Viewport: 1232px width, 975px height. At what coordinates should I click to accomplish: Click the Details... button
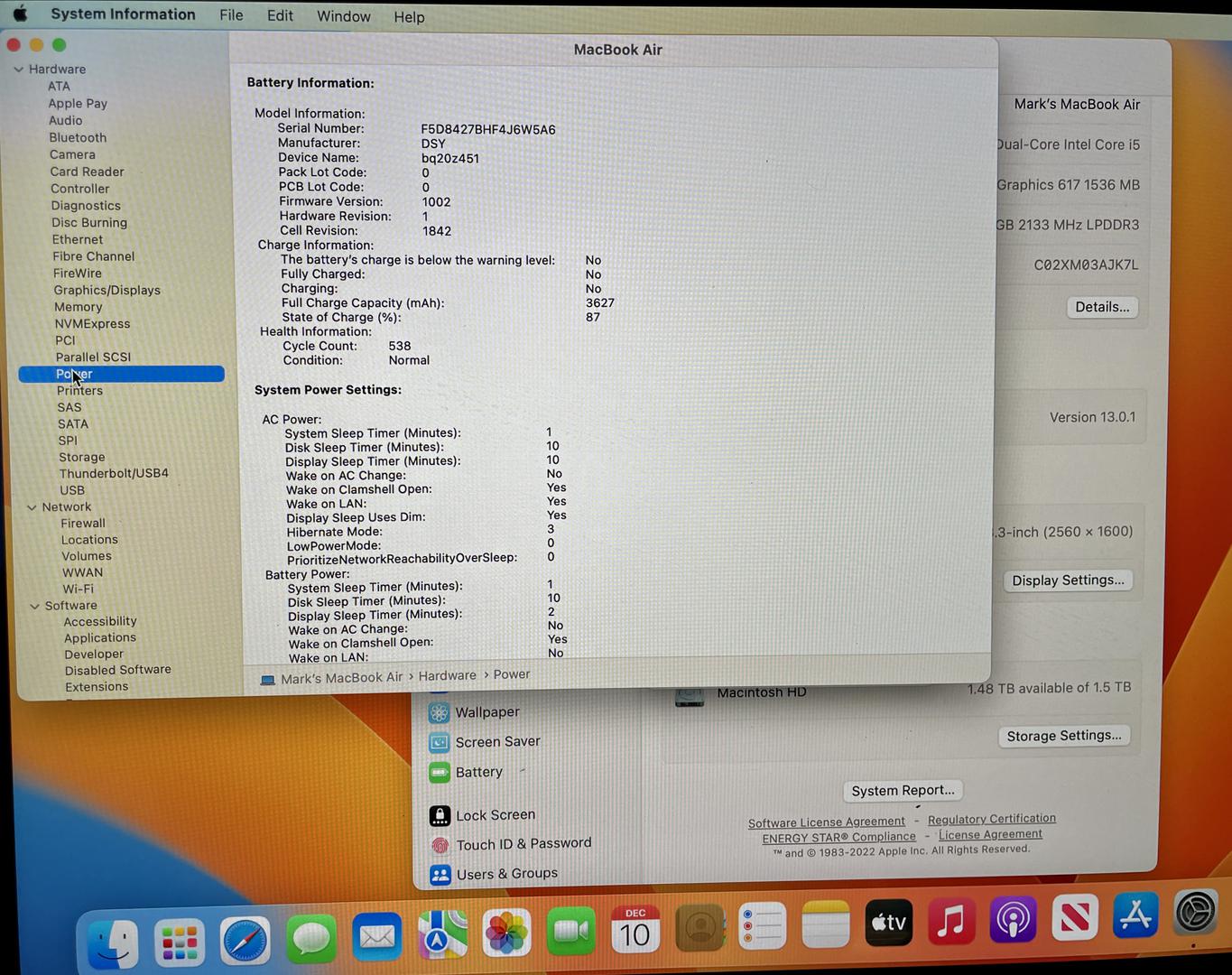(x=1102, y=307)
